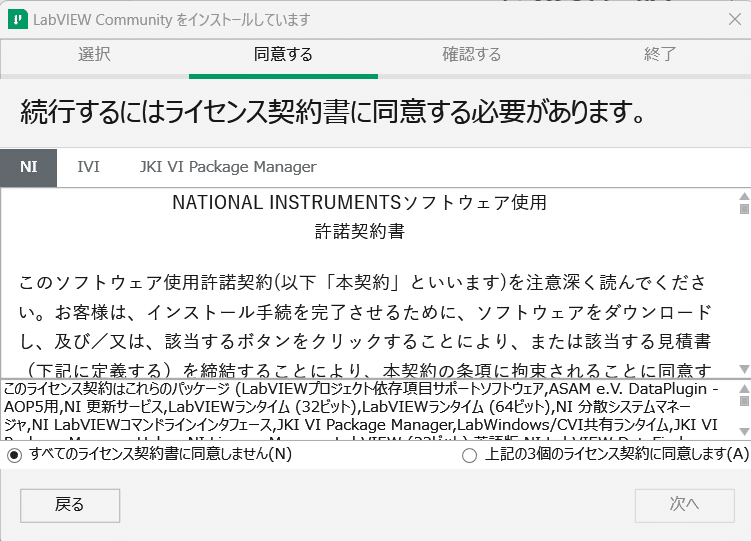
Task: Click the このライセンス契約はこれらのパッケージ package list text
Action: click(x=361, y=411)
